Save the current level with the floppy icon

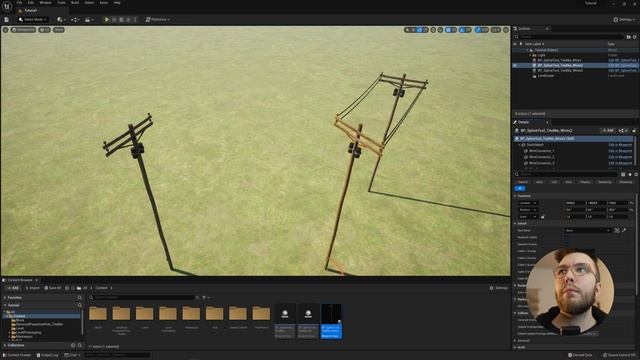(x=6, y=20)
